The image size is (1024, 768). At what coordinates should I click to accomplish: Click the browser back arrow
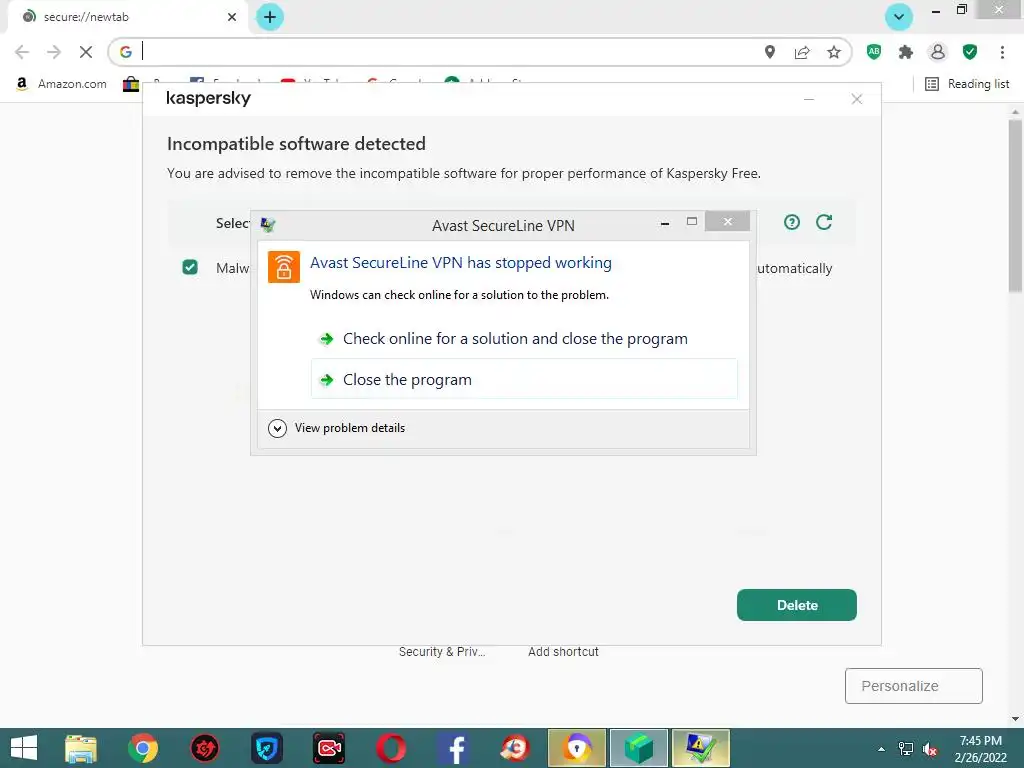pos(22,52)
